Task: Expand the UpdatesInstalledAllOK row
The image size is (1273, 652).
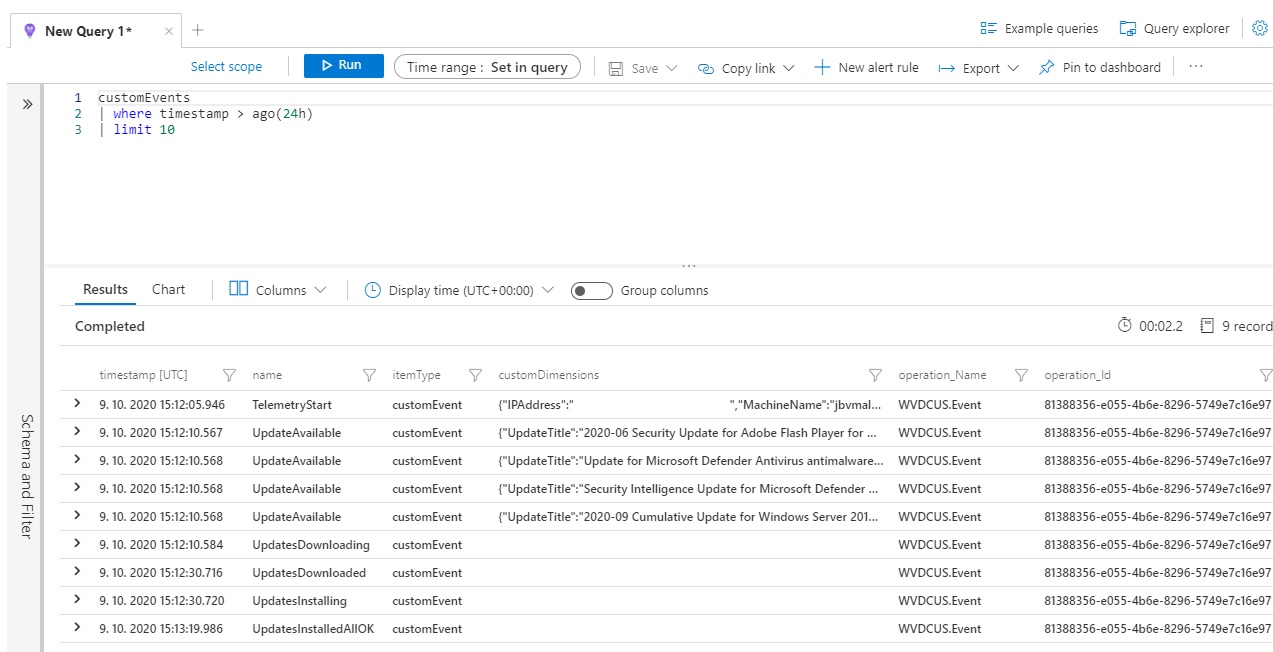Action: (77, 628)
